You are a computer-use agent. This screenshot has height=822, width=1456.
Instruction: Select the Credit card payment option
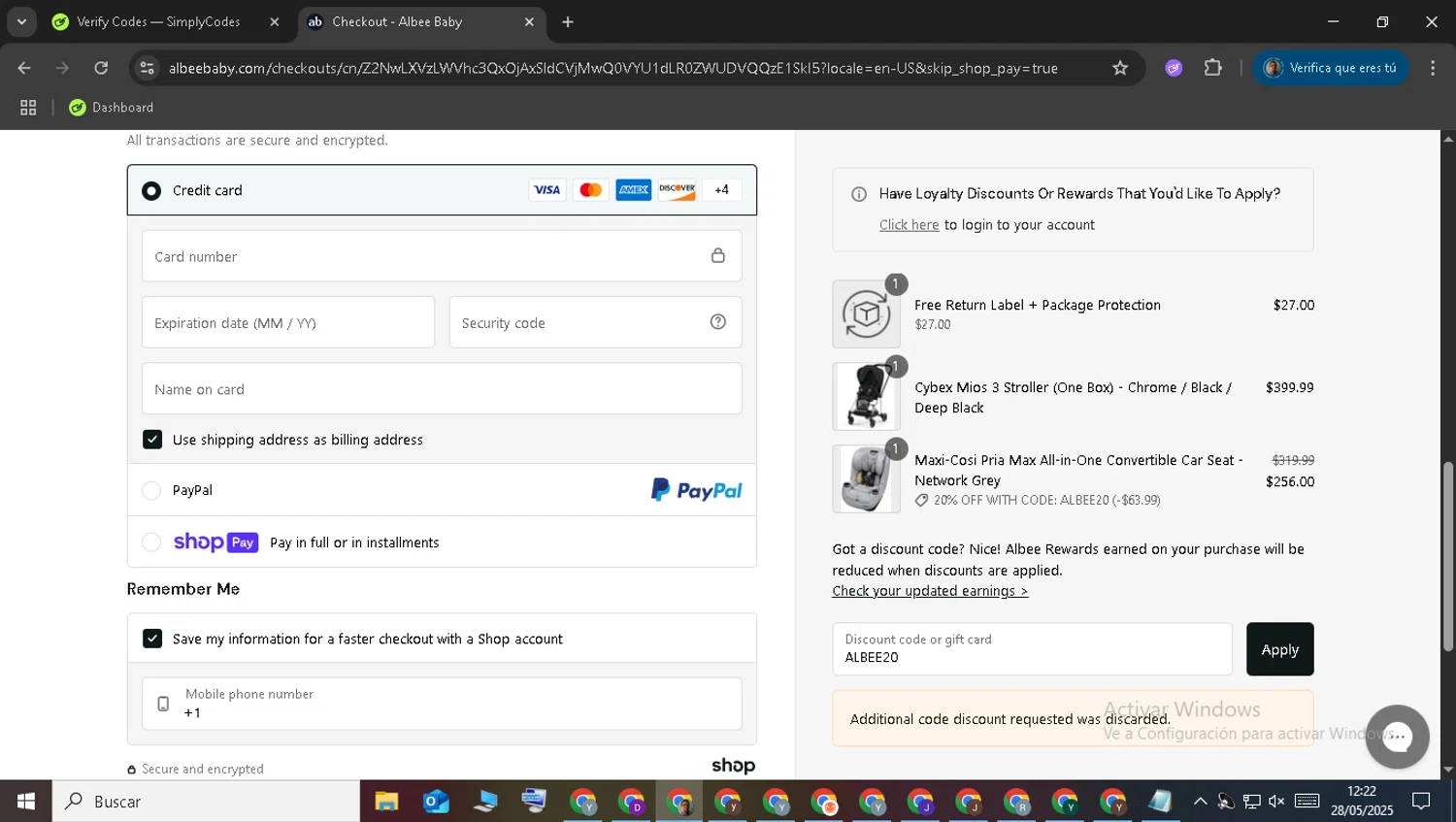(151, 191)
